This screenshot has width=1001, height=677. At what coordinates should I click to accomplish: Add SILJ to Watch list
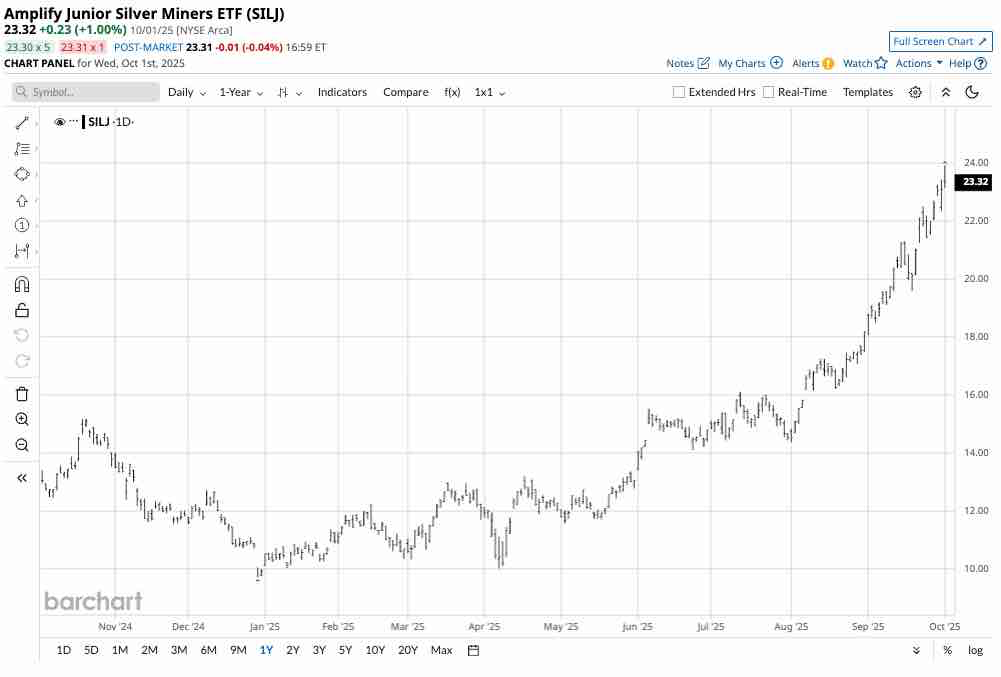coord(865,63)
